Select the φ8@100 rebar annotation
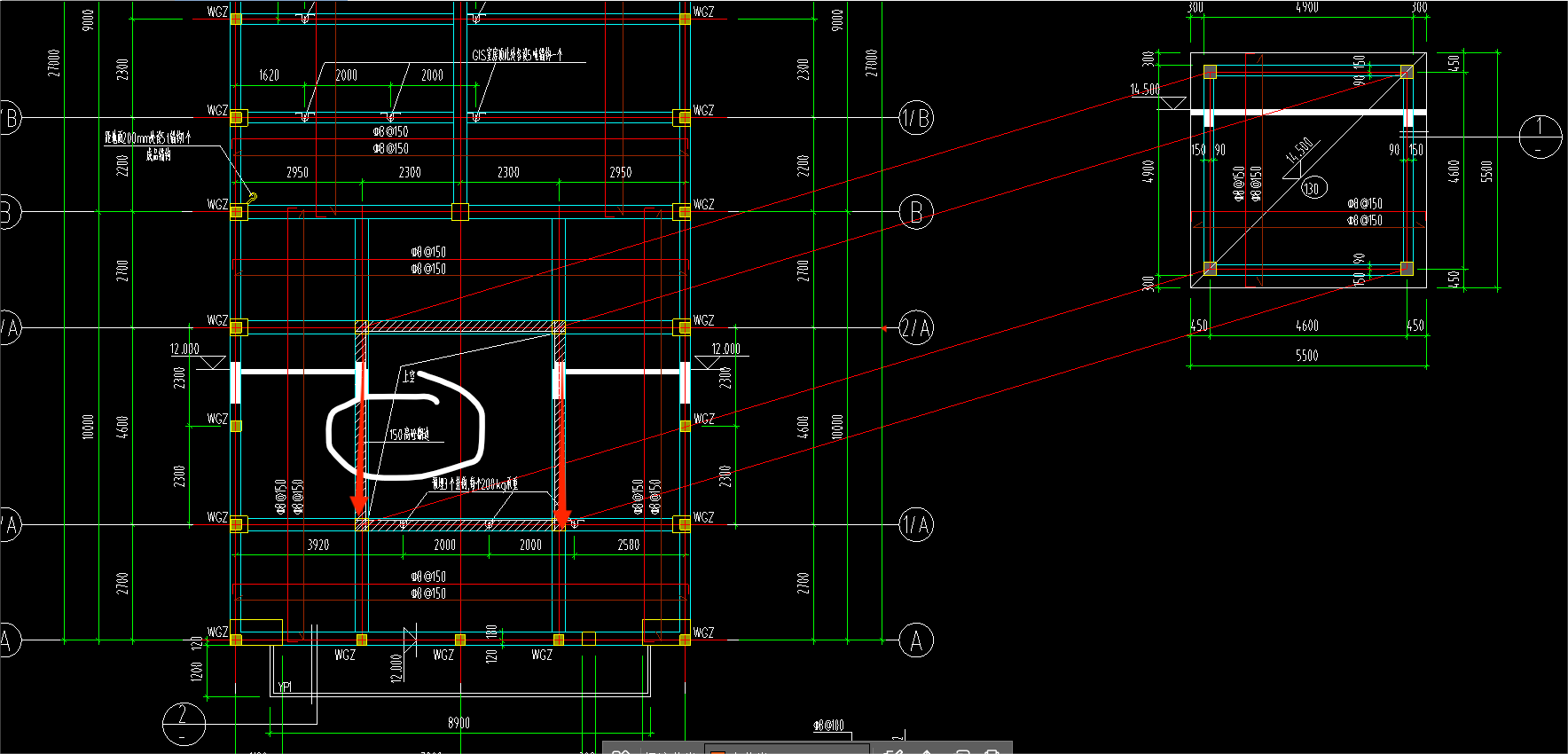The width and height of the screenshot is (1568, 754). pyautogui.click(x=829, y=726)
